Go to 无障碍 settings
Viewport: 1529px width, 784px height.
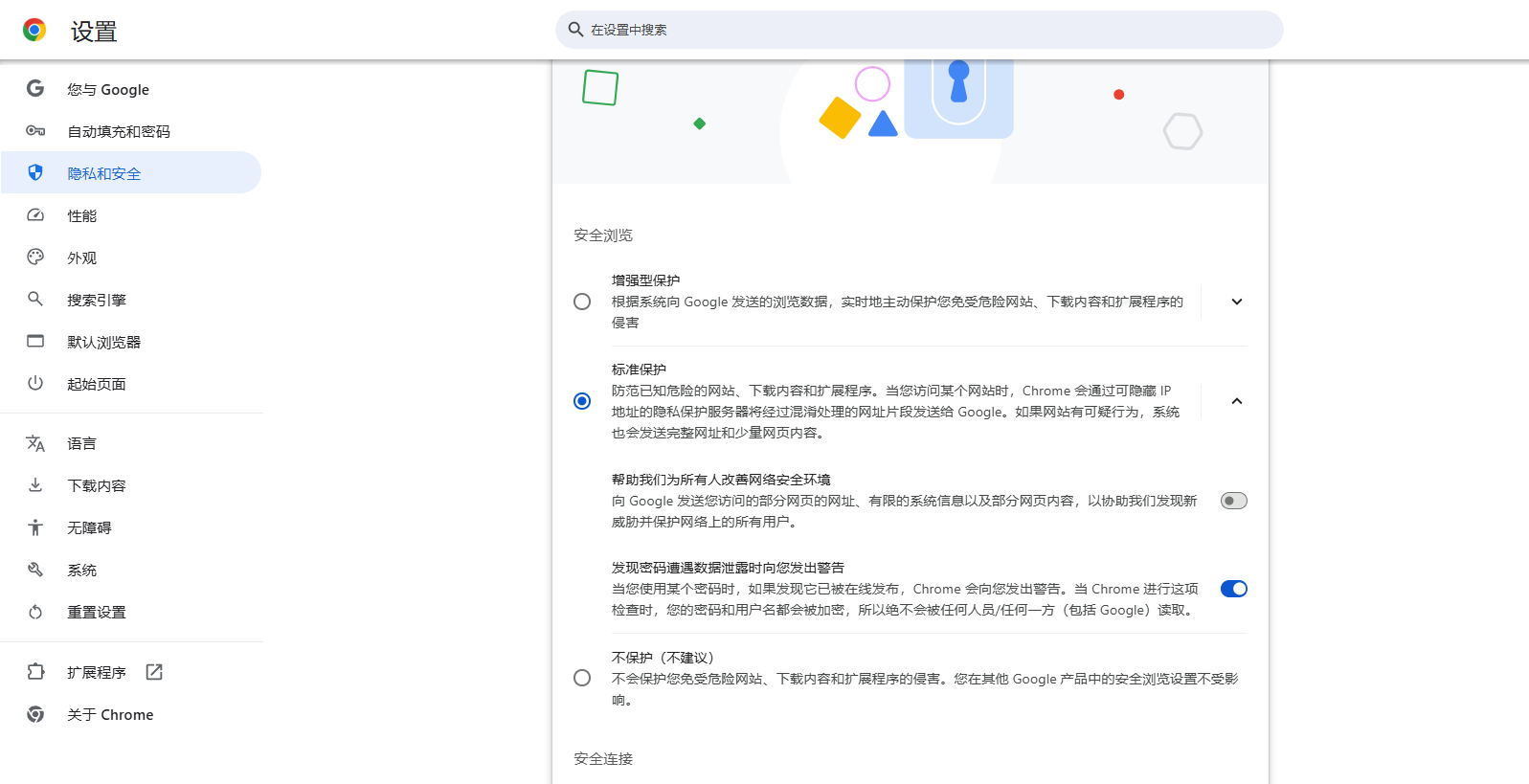pos(131,527)
